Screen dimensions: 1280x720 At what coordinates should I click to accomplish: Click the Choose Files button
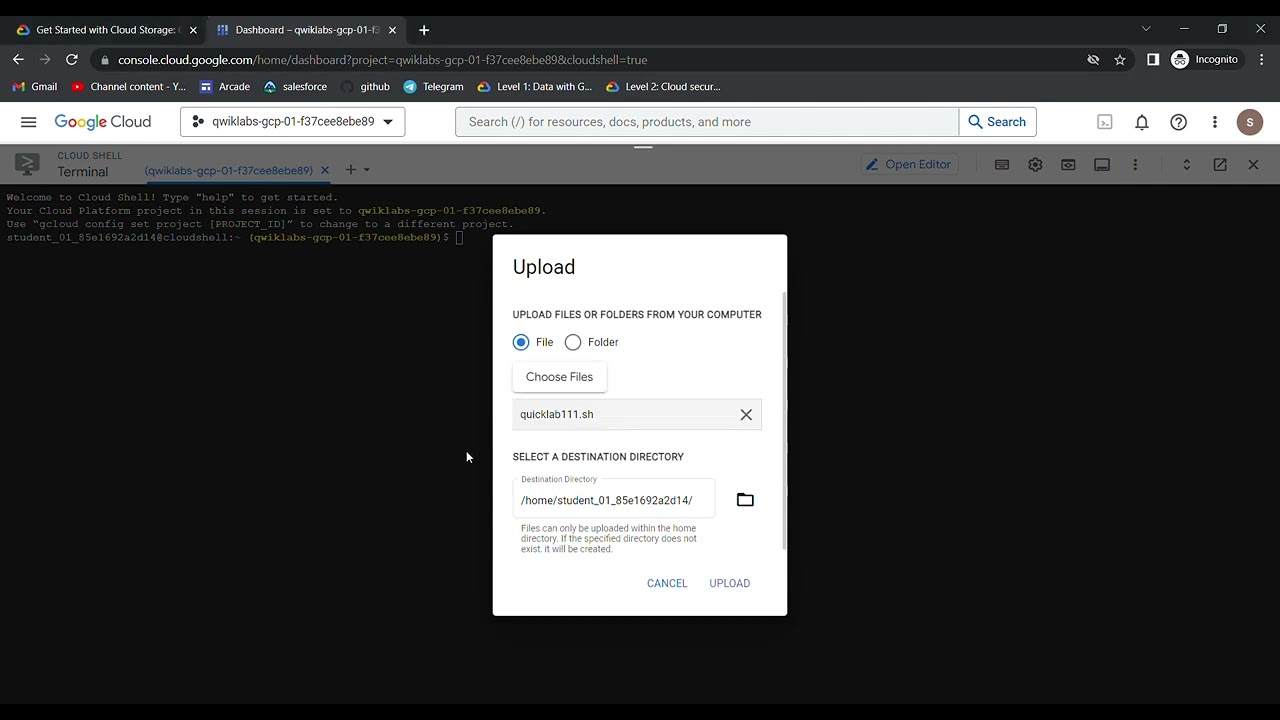click(559, 377)
